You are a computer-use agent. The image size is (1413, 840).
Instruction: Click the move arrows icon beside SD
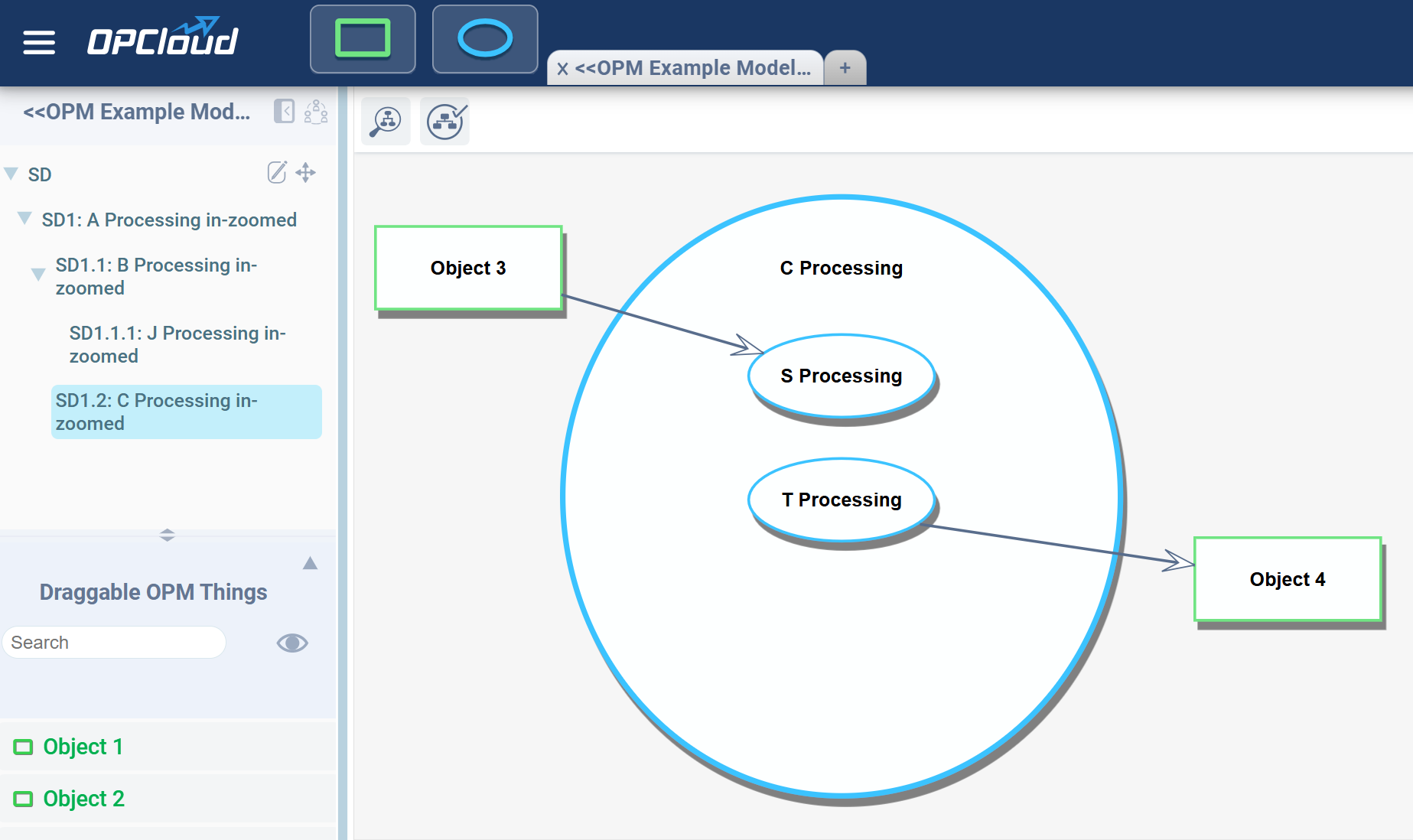point(306,173)
